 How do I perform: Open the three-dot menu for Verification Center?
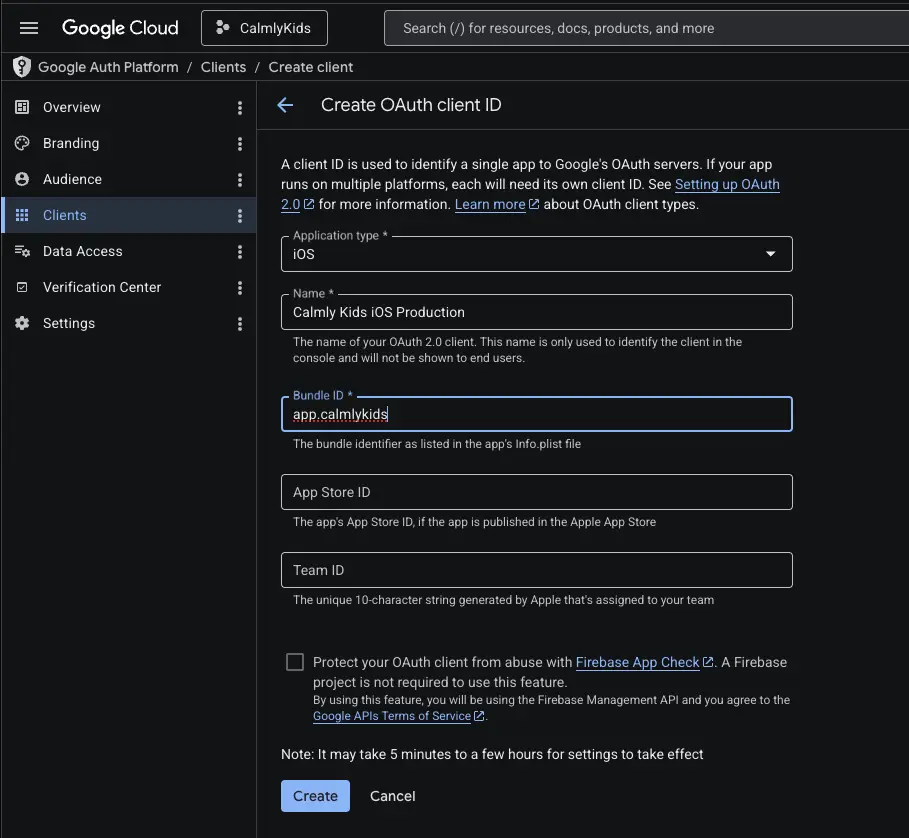(239, 288)
